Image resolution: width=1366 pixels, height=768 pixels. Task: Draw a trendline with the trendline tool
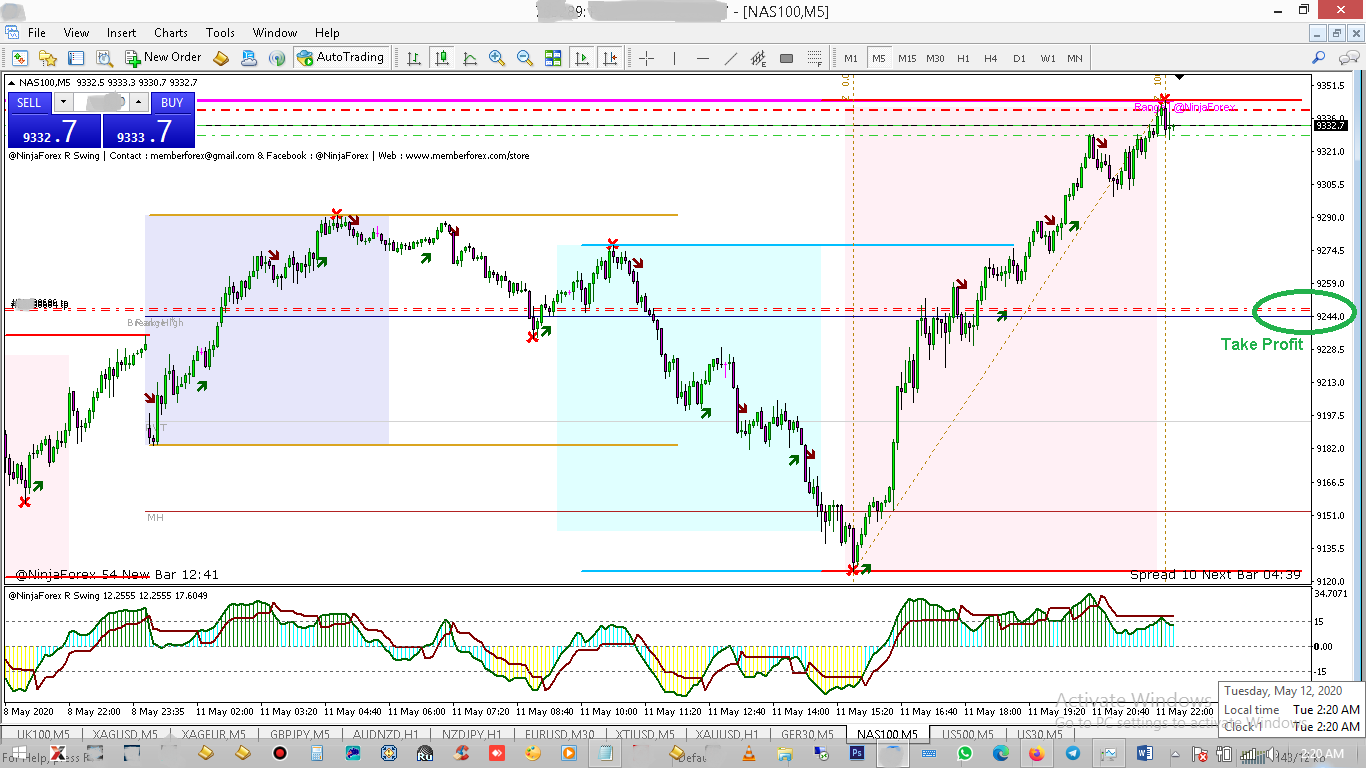(731, 58)
